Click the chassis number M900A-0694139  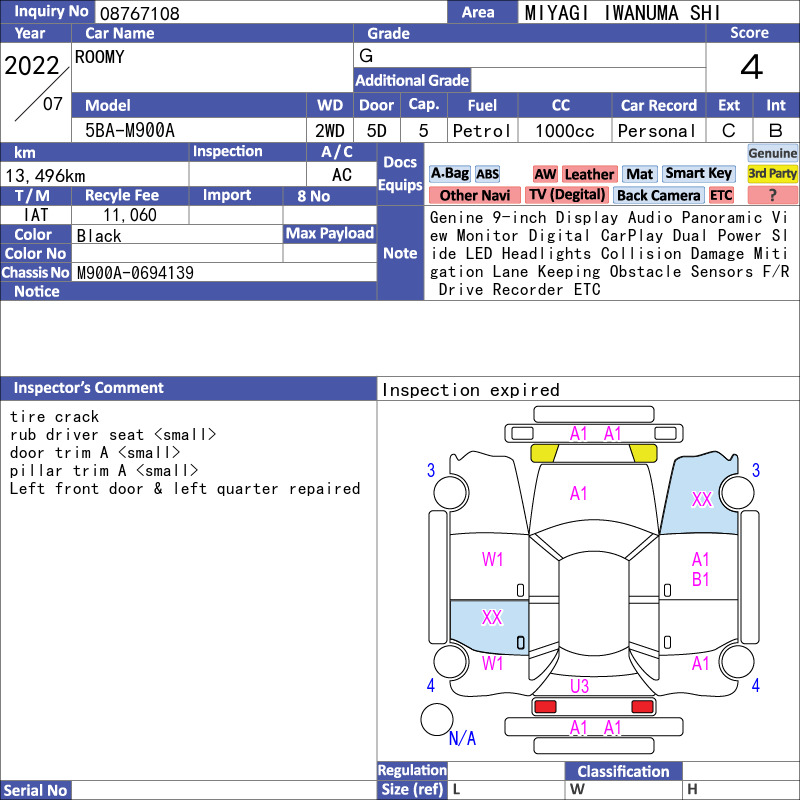135,273
